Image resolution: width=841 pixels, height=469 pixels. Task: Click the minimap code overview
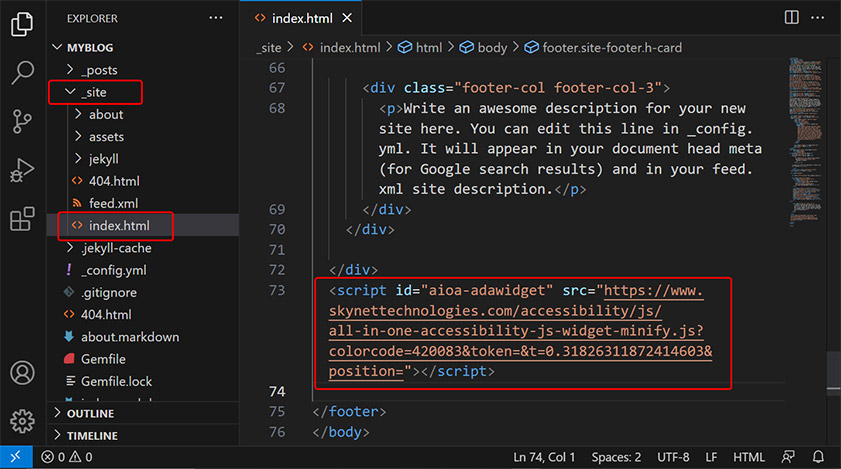coord(805,142)
